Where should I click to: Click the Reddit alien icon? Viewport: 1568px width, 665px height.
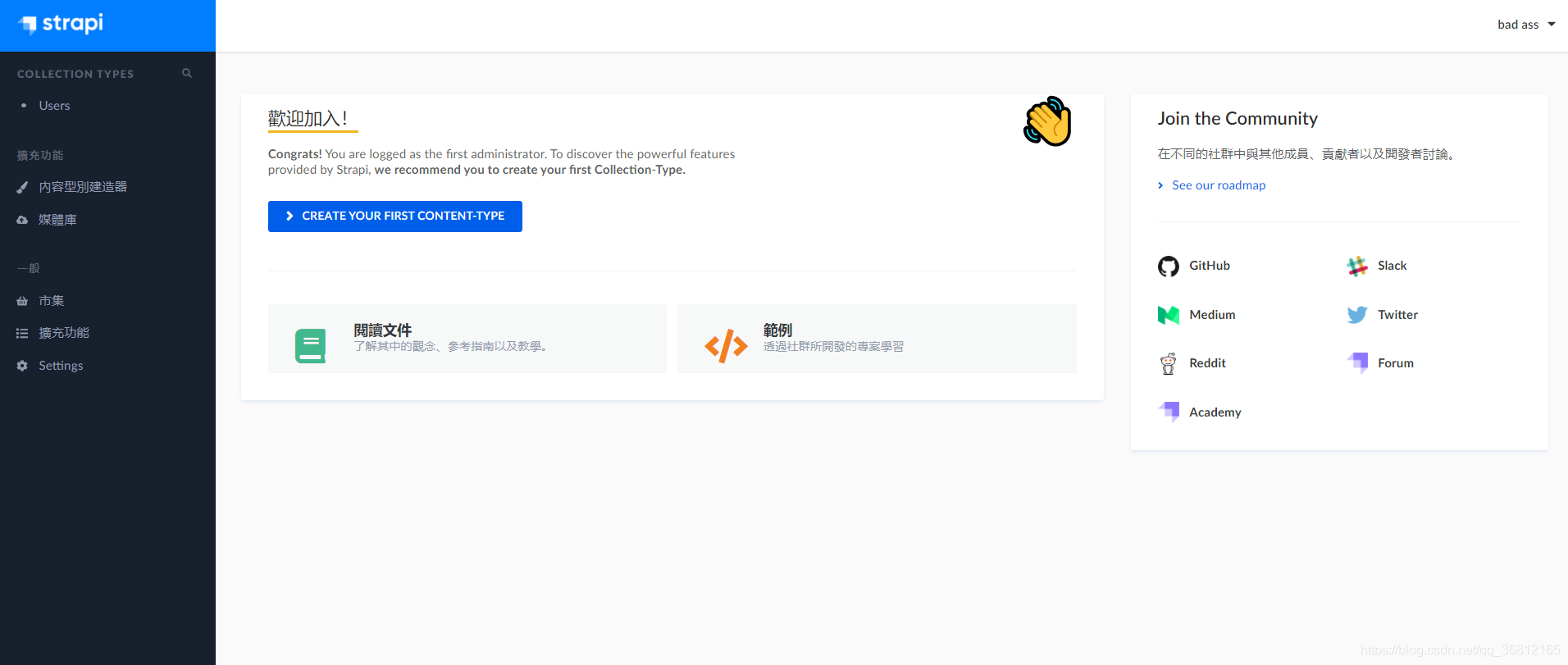point(1169,363)
